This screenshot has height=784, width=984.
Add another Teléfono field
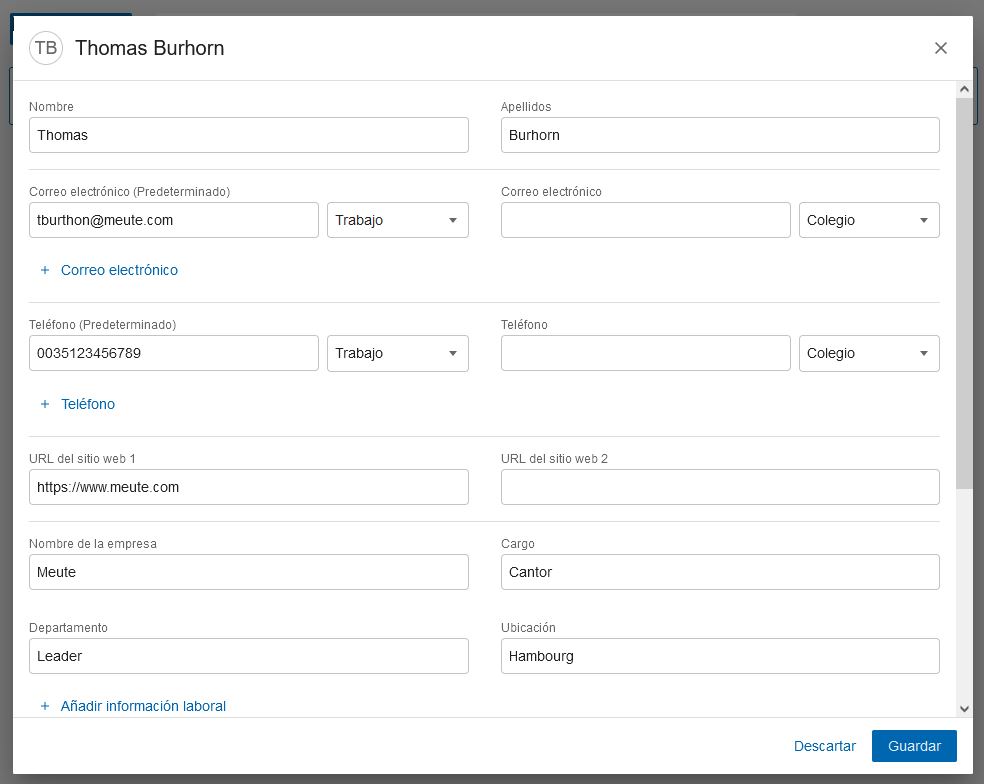click(x=88, y=404)
